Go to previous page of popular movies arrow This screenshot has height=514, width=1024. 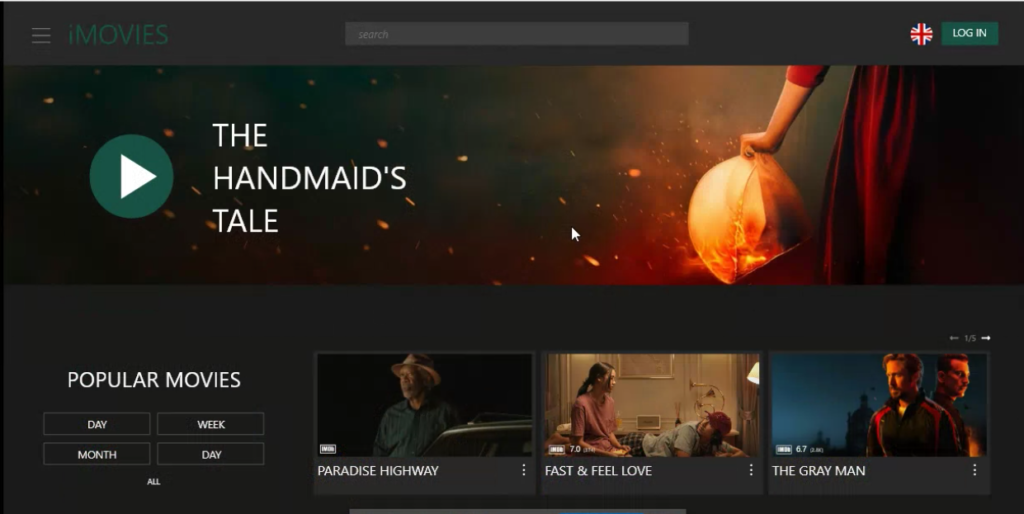coord(954,338)
